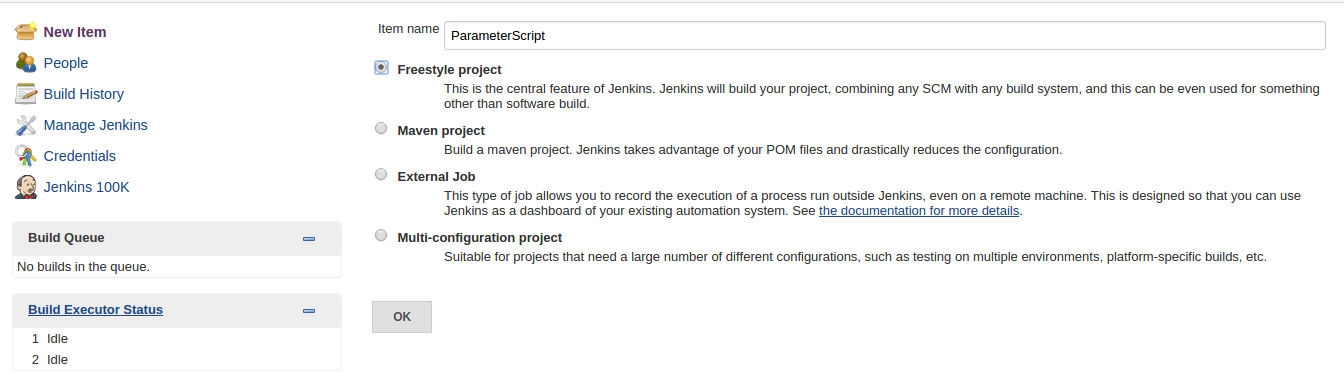
Task: Select Multi-configuration project radio button
Action: click(x=381, y=236)
